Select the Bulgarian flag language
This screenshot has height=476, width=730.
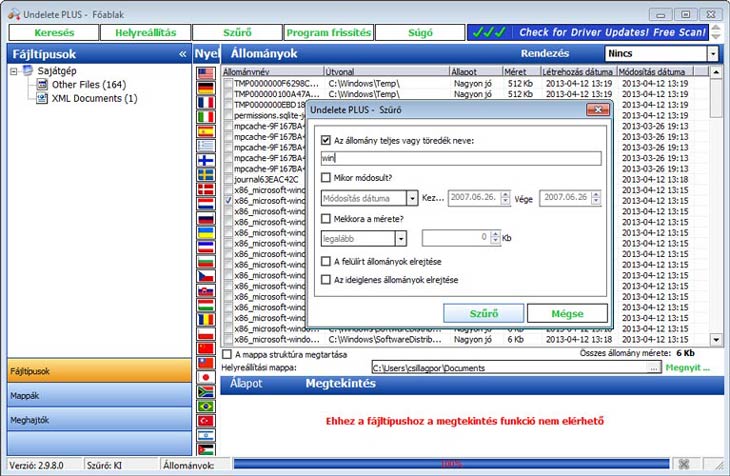click(x=206, y=262)
